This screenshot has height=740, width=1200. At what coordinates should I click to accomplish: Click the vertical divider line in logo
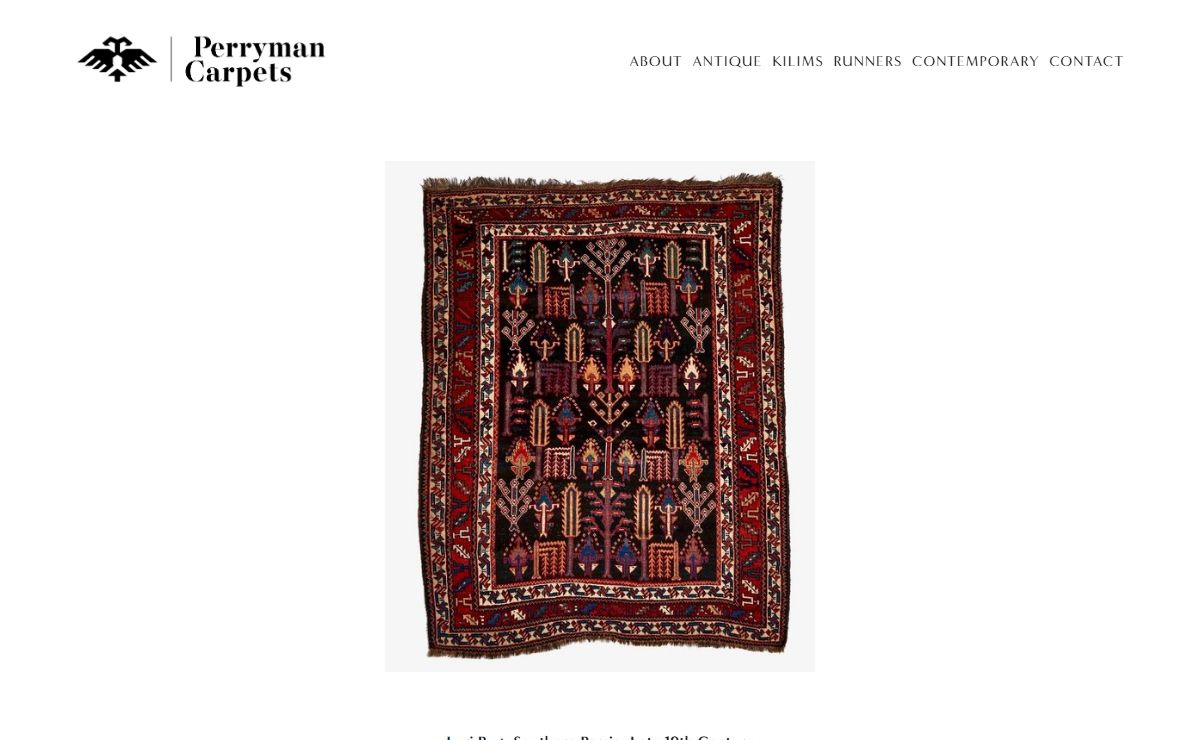[x=171, y=60]
